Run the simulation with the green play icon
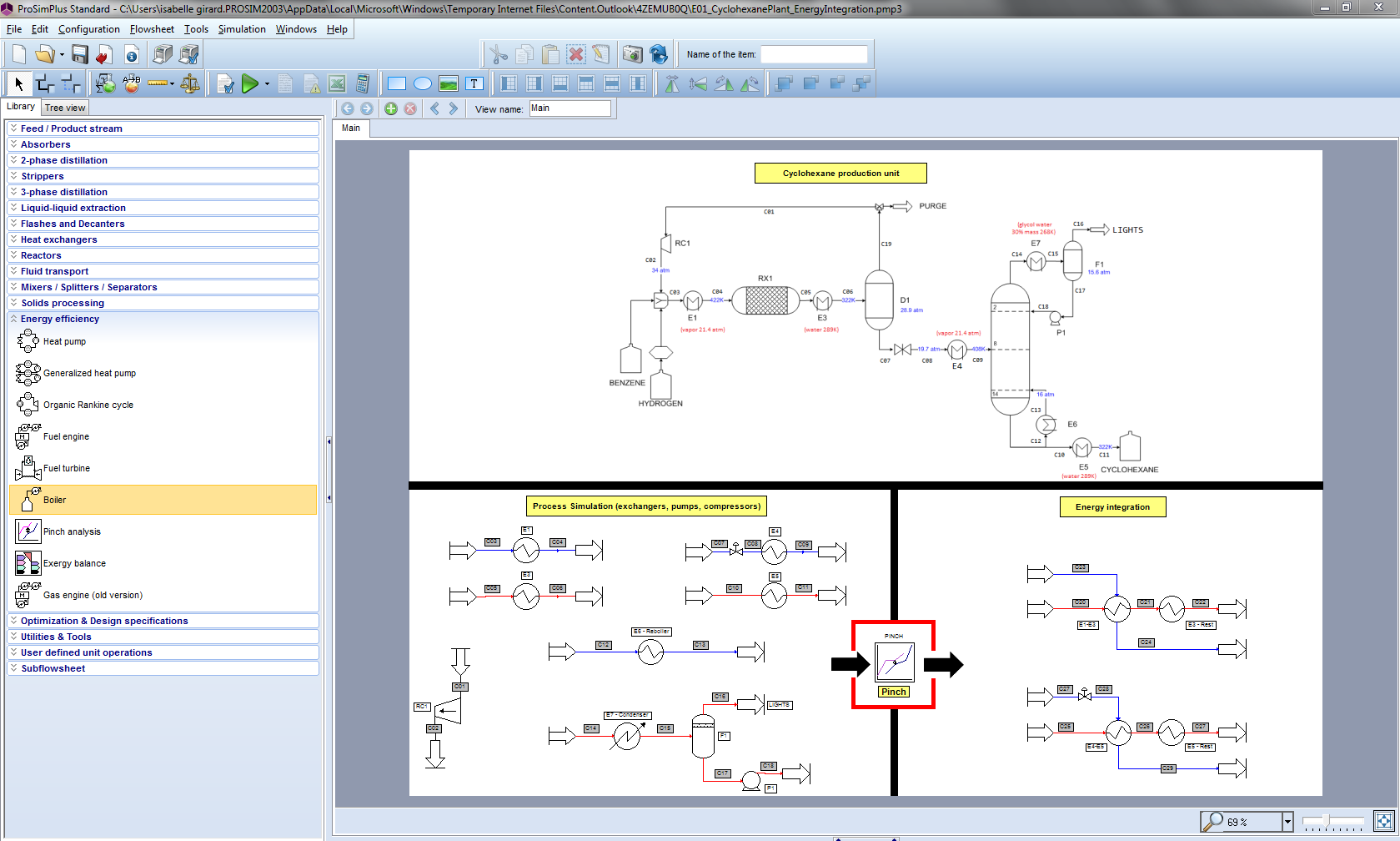This screenshot has height=841, width=1400. (x=252, y=83)
